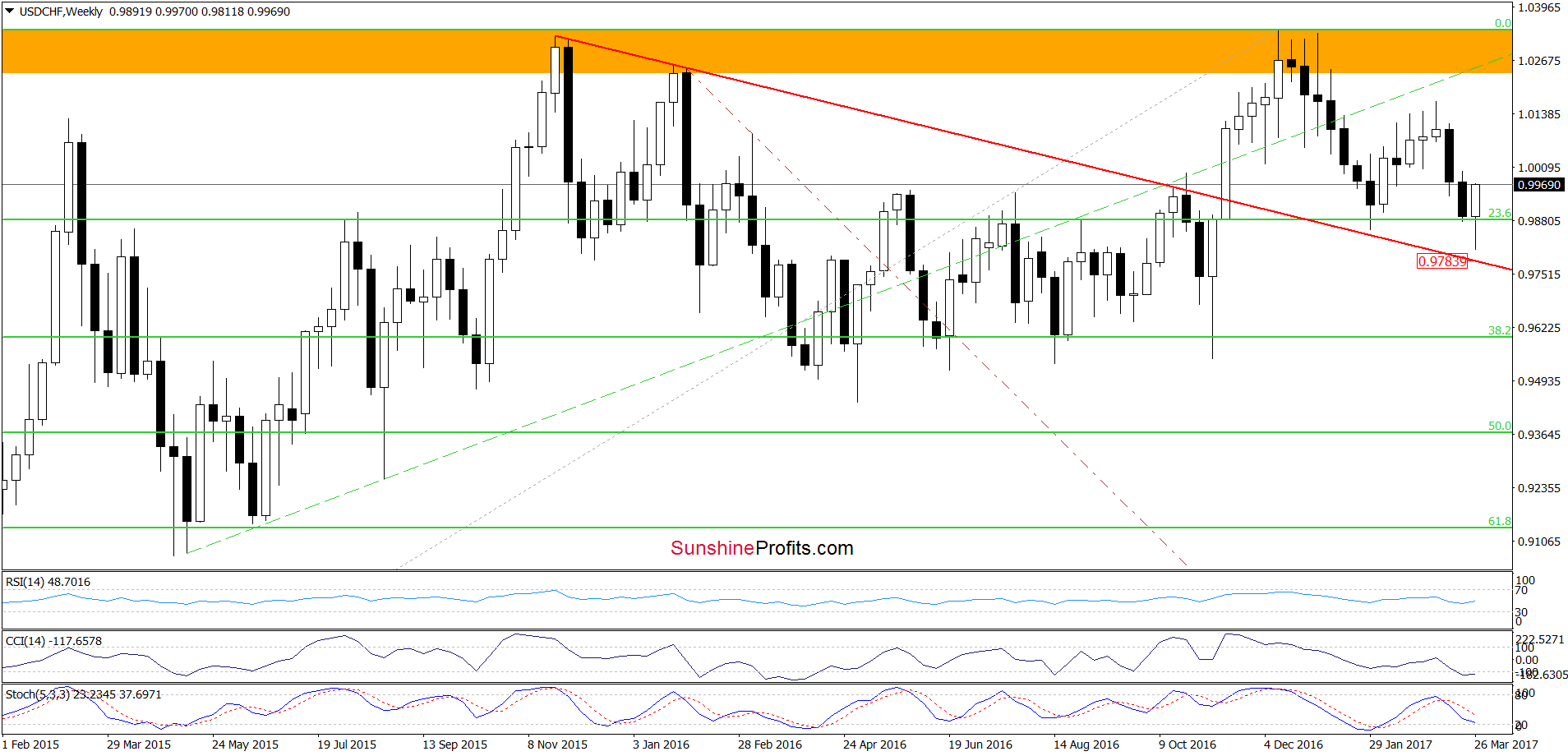The image size is (1568, 756).
Task: Click the 38.2 Fibonacci level label
Action: coord(1499,330)
